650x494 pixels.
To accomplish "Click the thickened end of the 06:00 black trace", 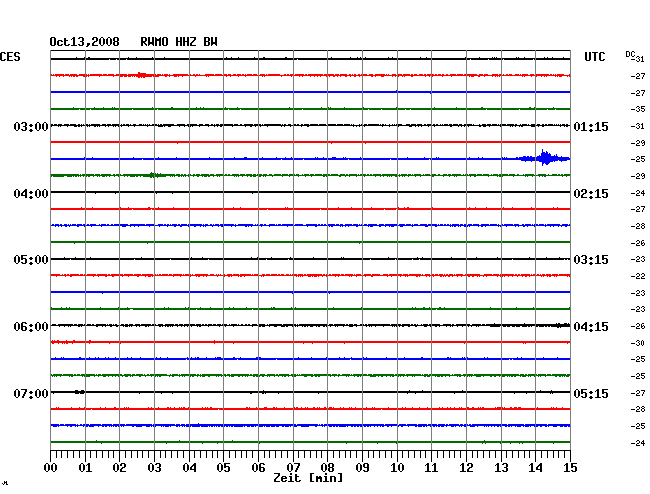I will point(563,325).
